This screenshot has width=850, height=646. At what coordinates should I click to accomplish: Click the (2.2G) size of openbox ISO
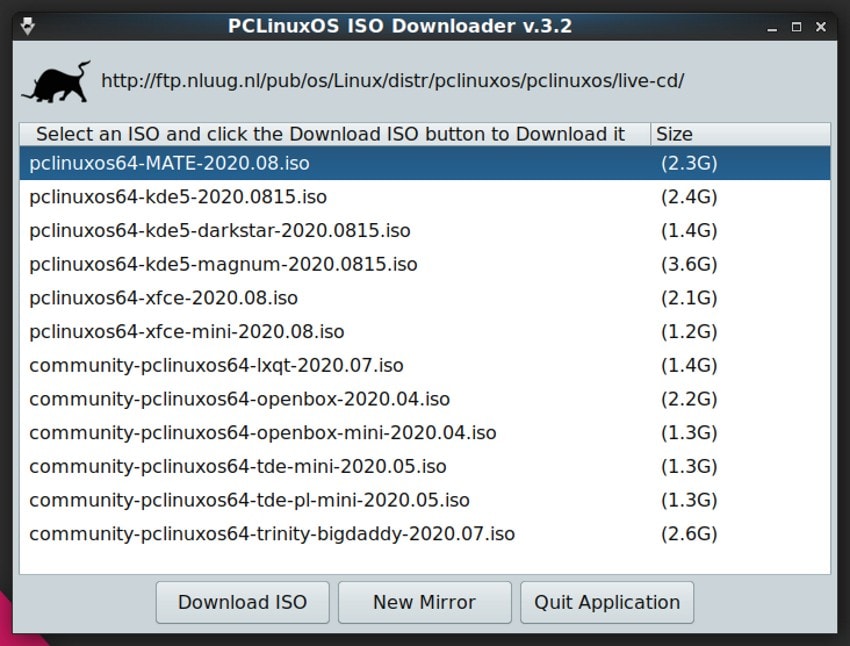(x=689, y=399)
